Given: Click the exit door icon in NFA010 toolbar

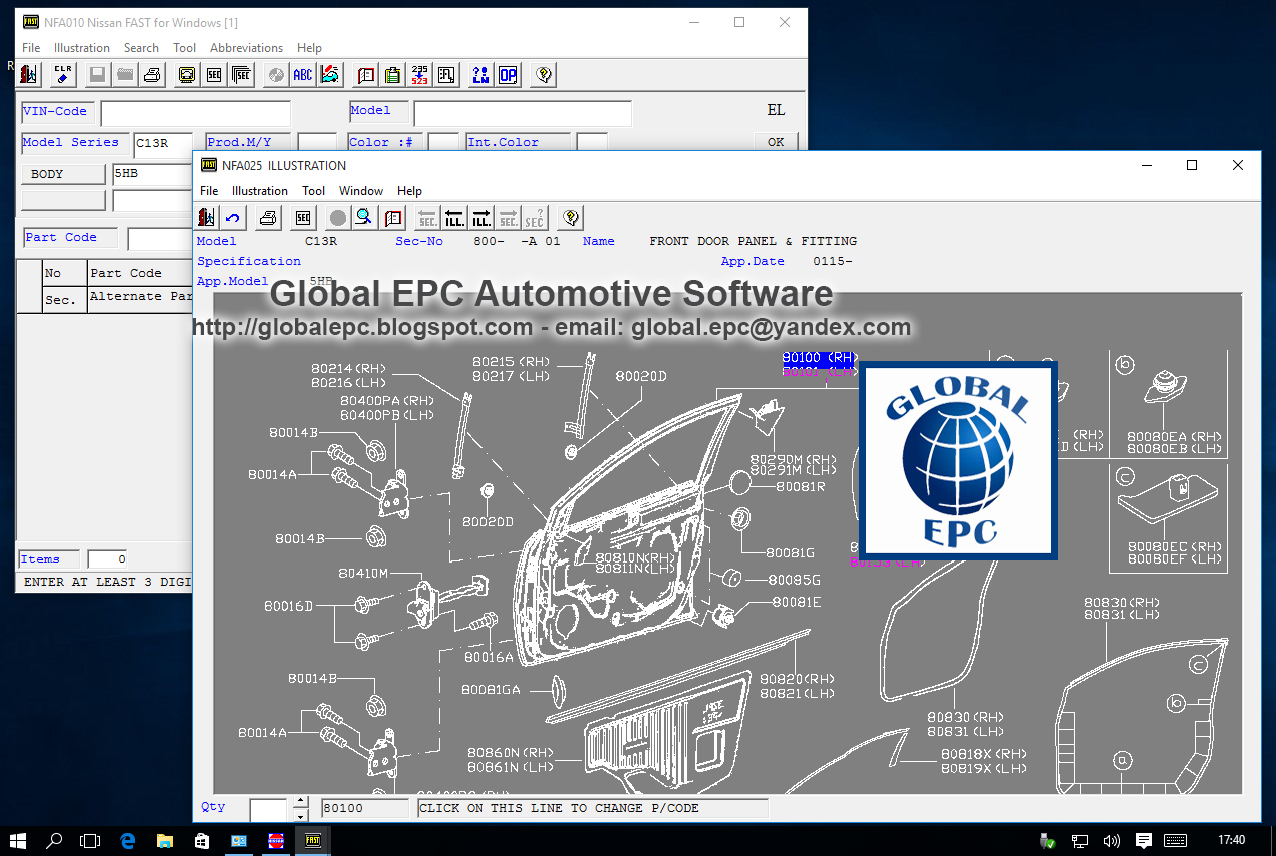Looking at the screenshot, I should pos(29,74).
